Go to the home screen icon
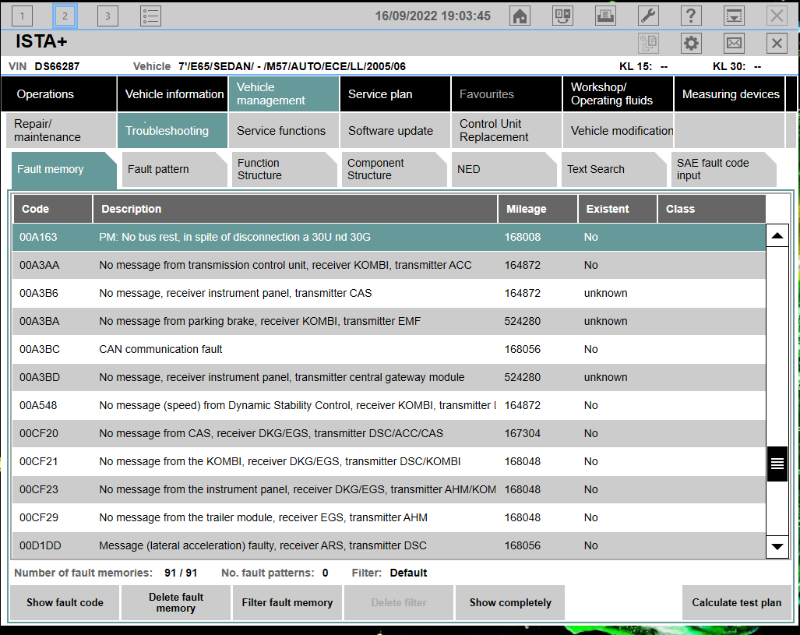This screenshot has width=800, height=635. click(519, 16)
